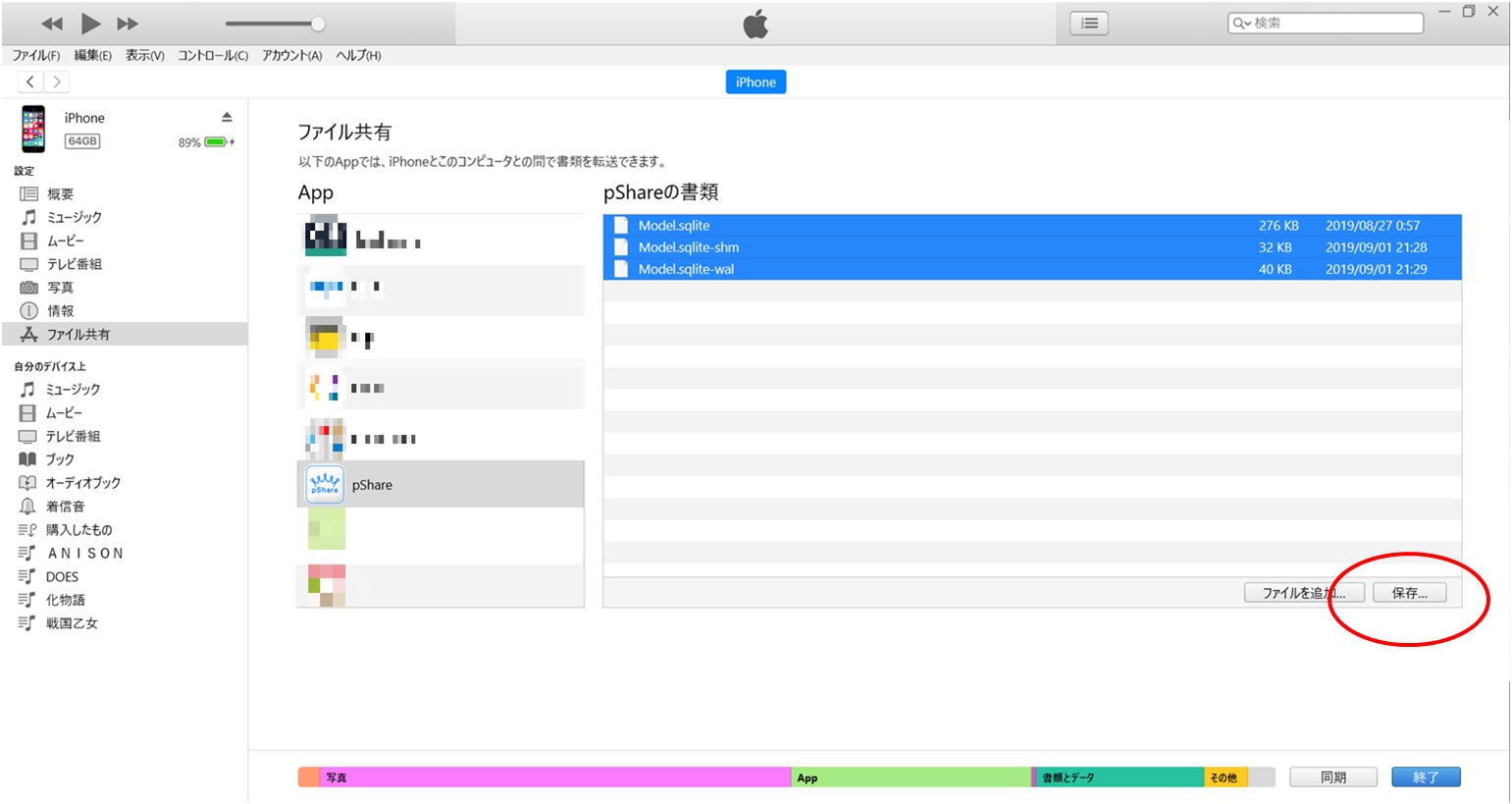
Task: Open the 購入したもの playlist
Action: pos(125,530)
